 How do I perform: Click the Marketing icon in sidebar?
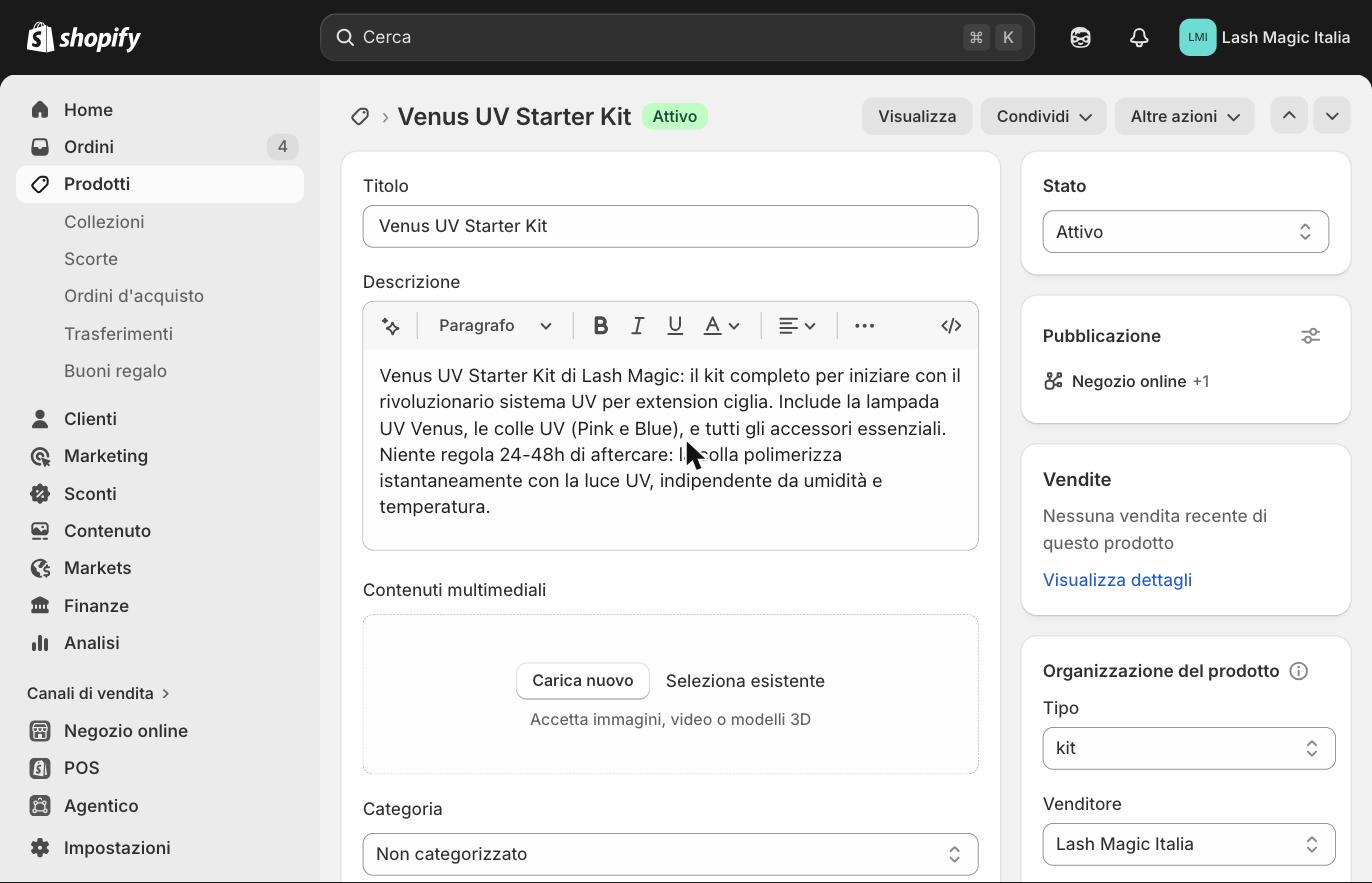pyautogui.click(x=40, y=456)
